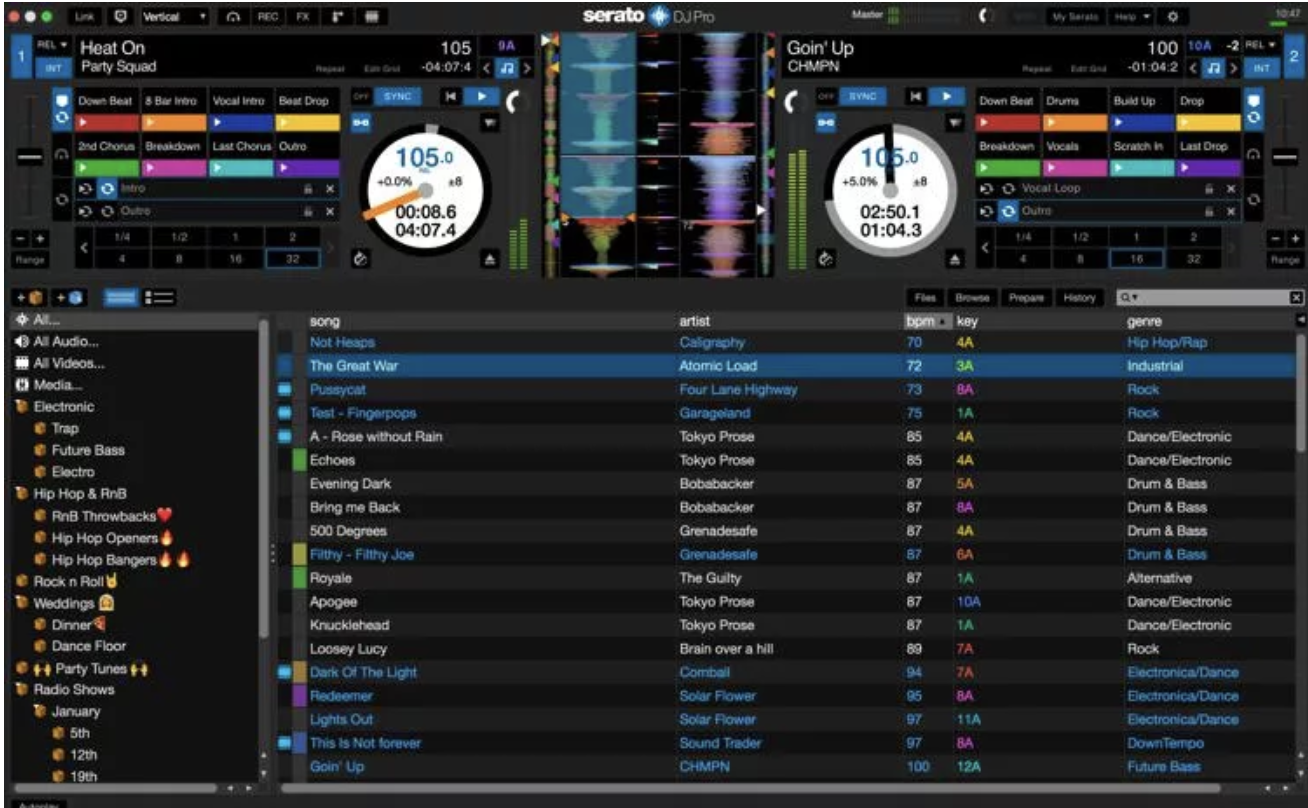The height and width of the screenshot is (808, 1308).
Task: Open the sampler panel icon next to FX
Action: pos(336,17)
